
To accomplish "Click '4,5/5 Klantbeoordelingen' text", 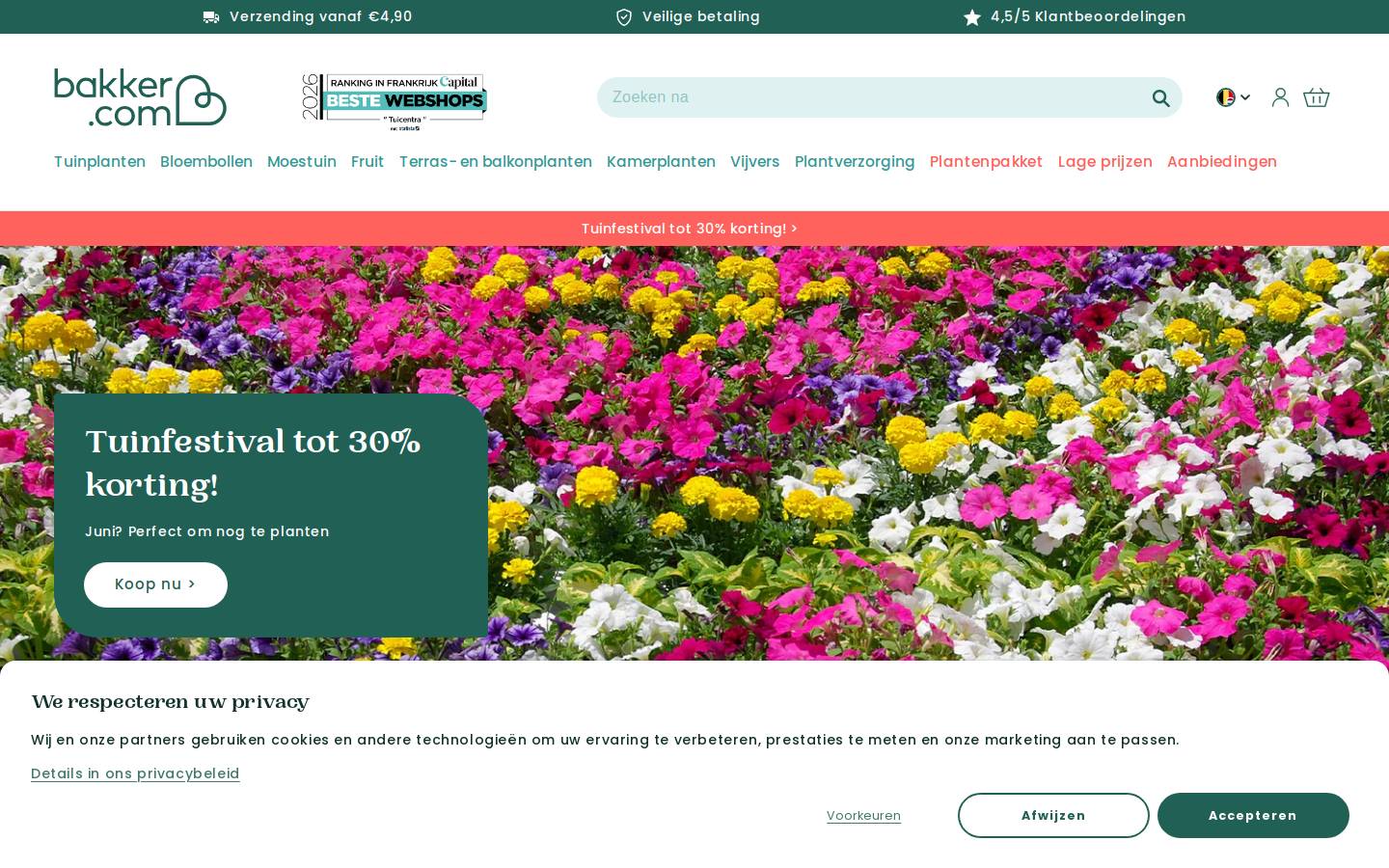I will pos(1088,16).
